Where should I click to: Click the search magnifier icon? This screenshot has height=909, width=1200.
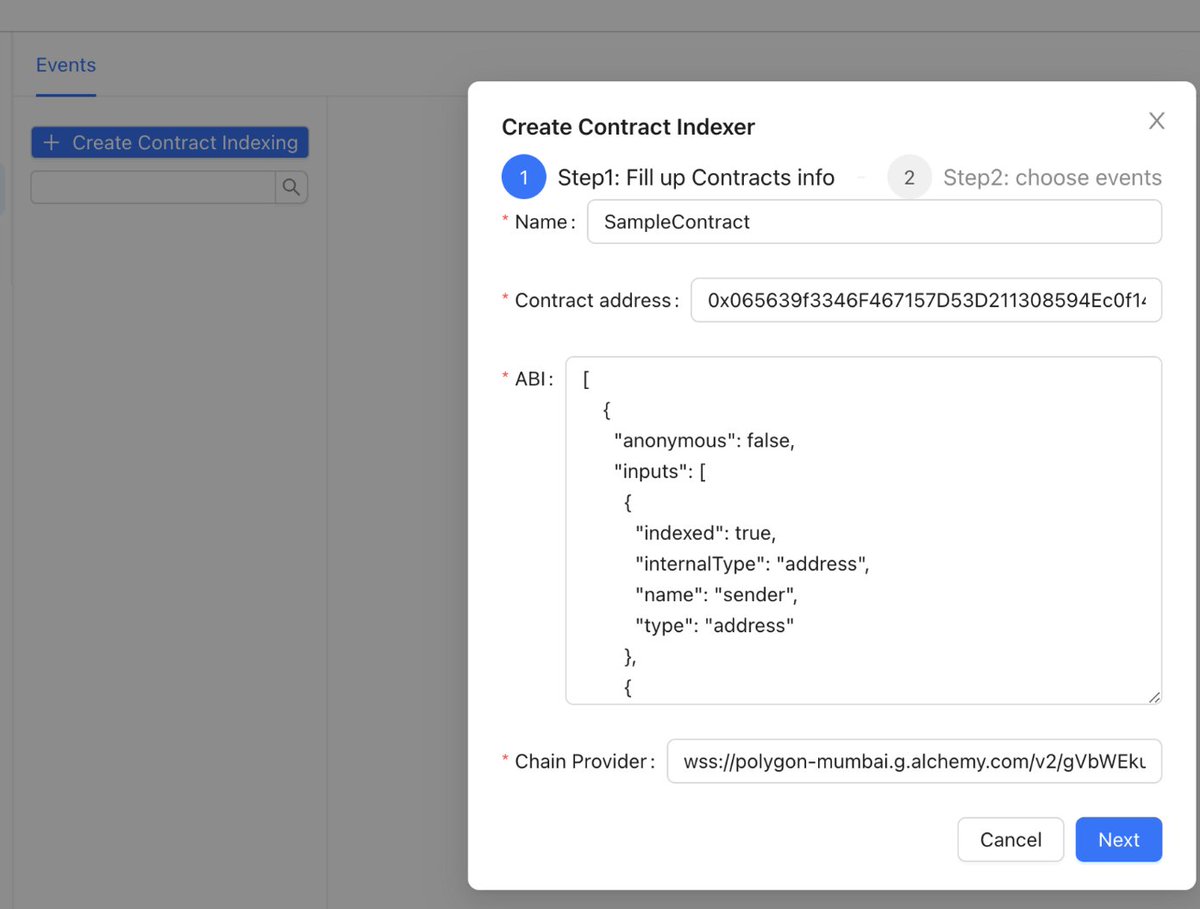click(x=291, y=187)
